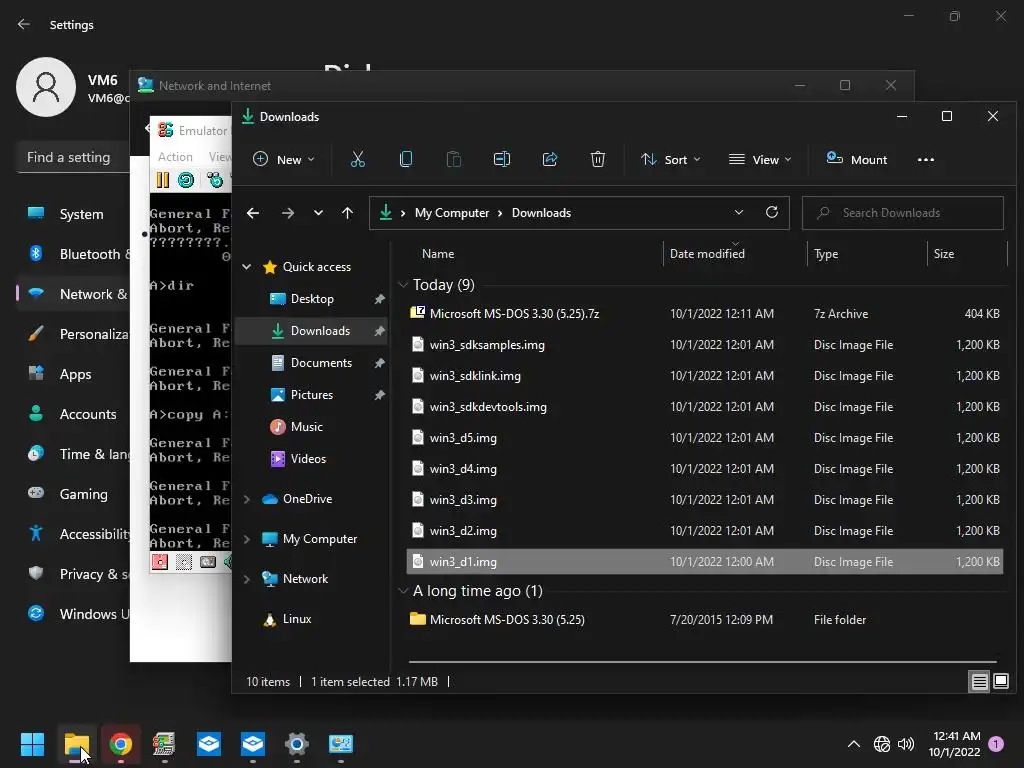
Task: Click the green reset icon in Emulator
Action: pos(186,180)
